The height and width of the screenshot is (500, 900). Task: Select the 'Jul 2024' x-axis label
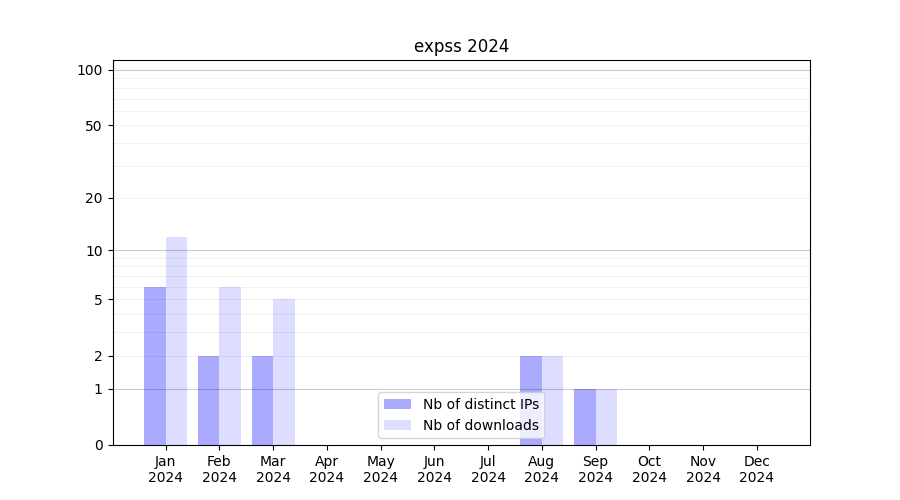[488, 469]
